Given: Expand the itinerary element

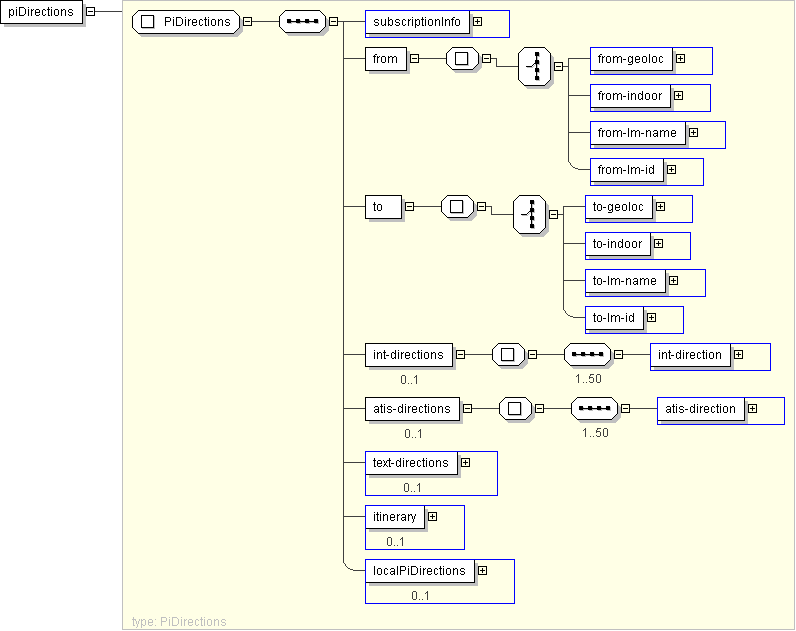Looking at the screenshot, I should [x=432, y=517].
